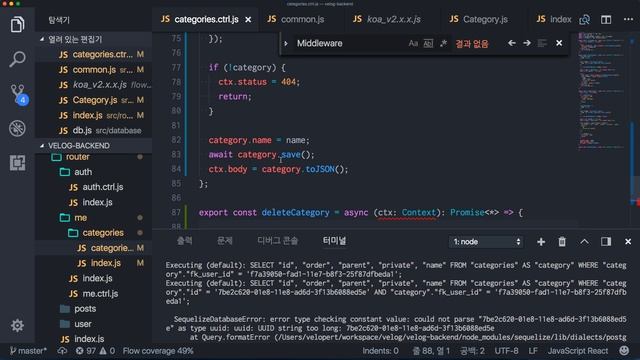Screen dimensions: 640x360
Task: Toggle find in selection
Action: click(x=542, y=43)
